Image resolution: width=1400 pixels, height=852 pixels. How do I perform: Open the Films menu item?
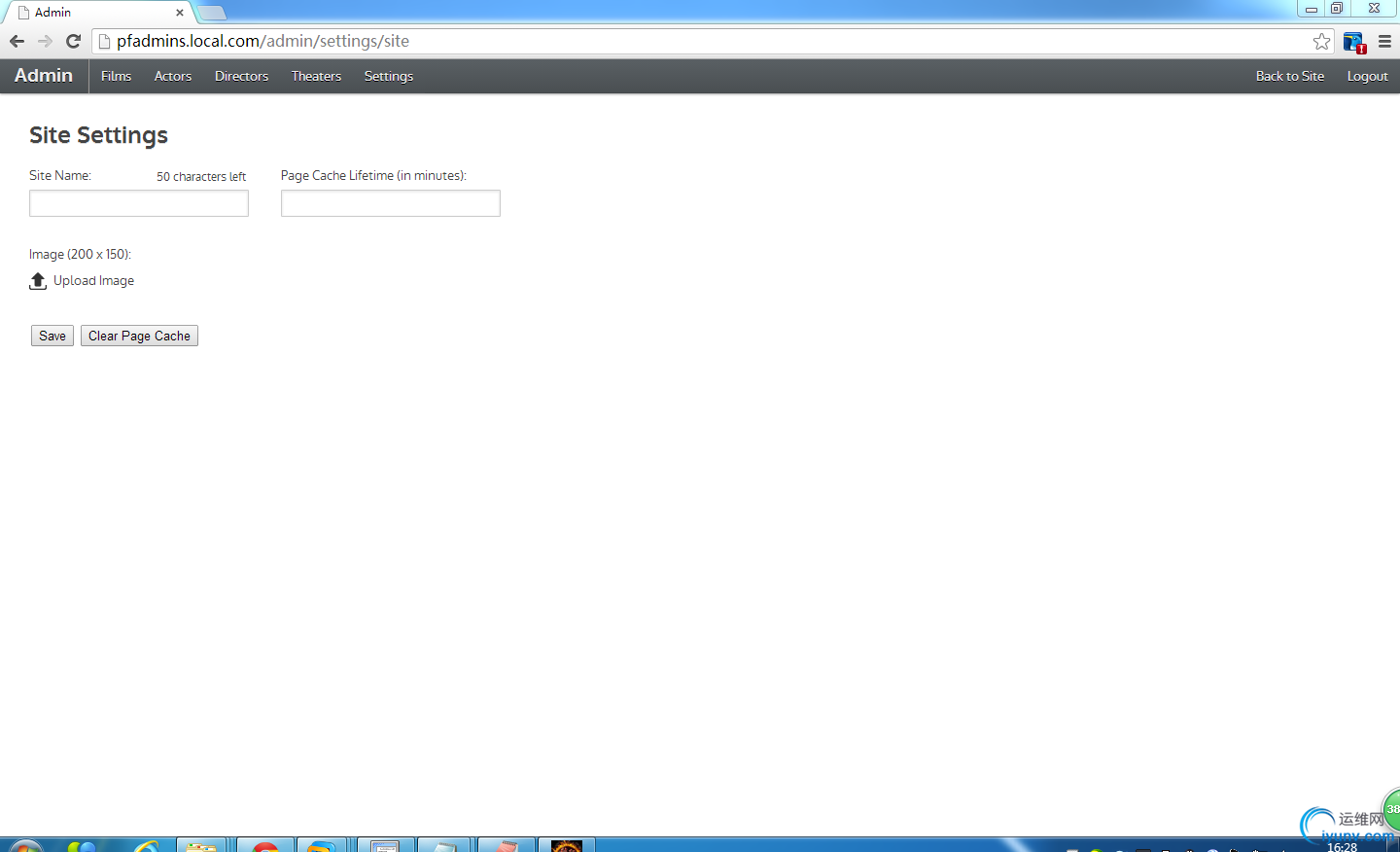(116, 76)
